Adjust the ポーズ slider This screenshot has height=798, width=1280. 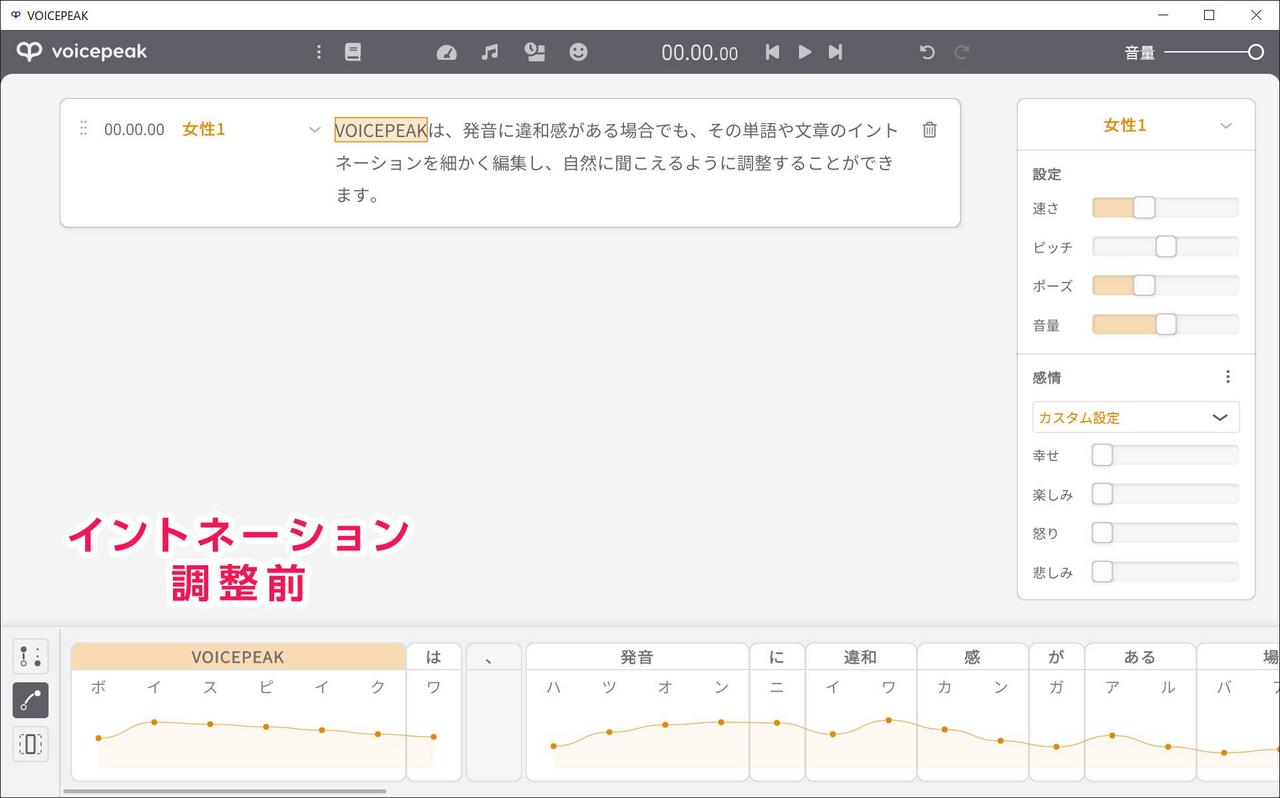coord(1165,286)
